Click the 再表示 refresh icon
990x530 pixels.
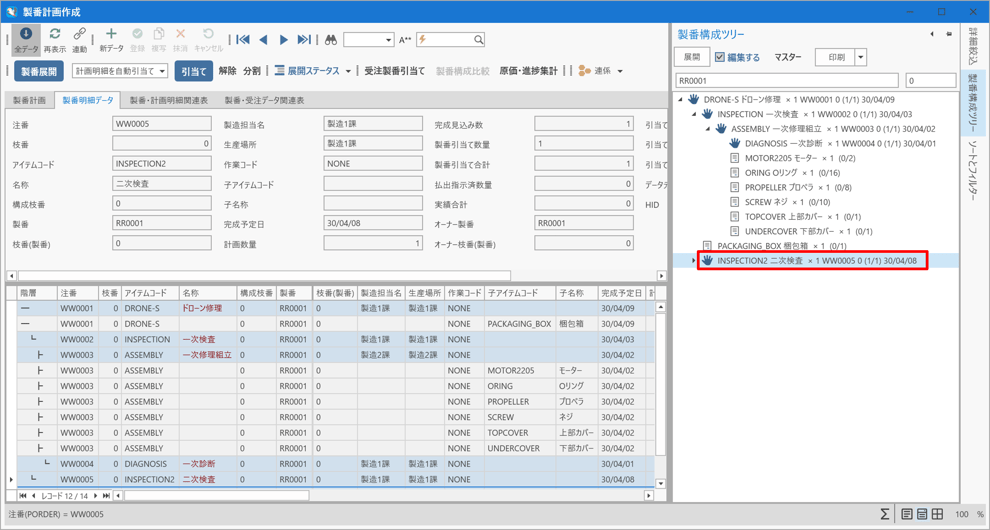click(x=54, y=39)
